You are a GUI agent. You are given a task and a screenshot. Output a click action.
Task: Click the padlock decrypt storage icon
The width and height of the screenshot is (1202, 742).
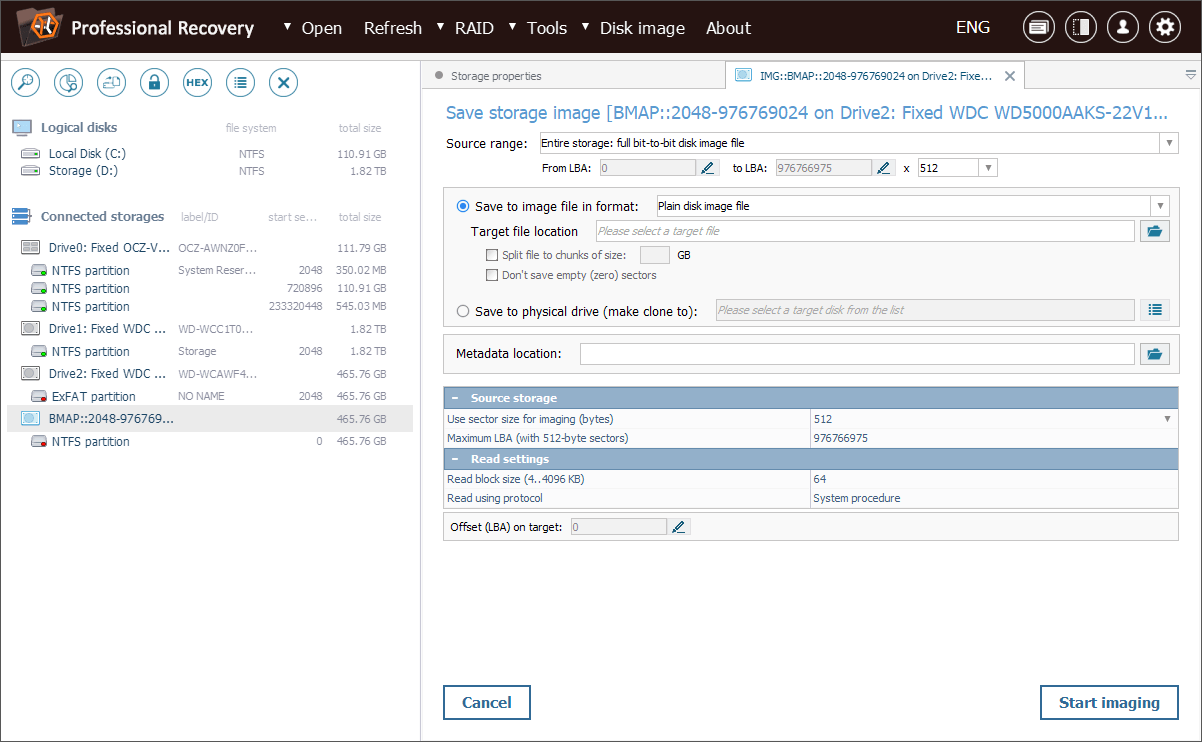[154, 83]
